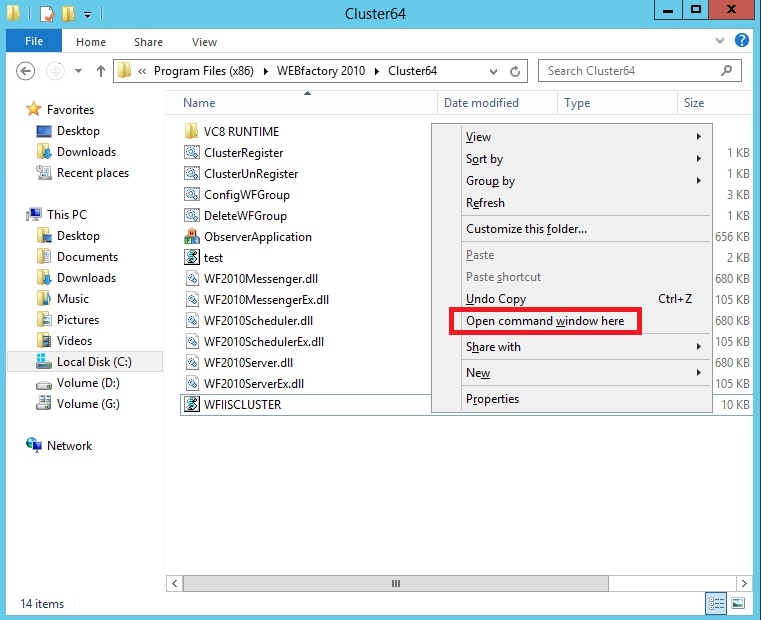Open the recent locations dropdown arrow
The height and width of the screenshot is (620, 761).
78,71
